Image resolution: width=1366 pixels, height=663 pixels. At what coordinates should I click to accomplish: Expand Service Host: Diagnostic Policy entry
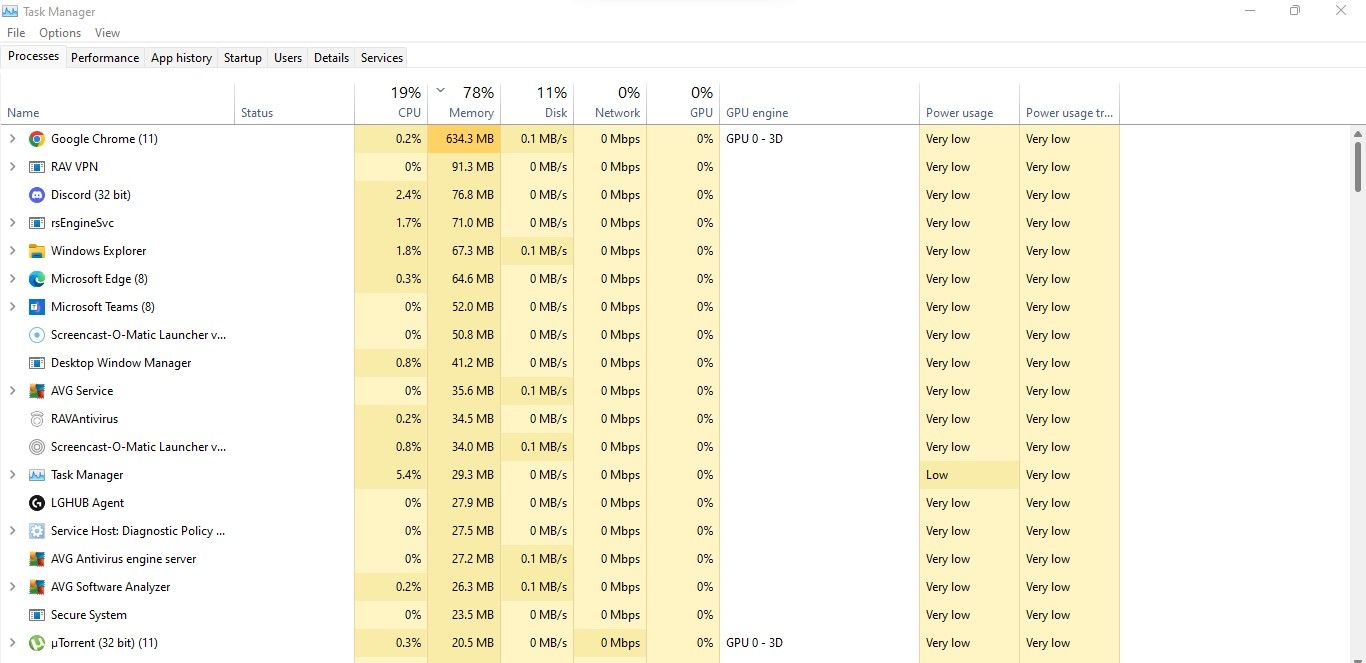[12, 531]
